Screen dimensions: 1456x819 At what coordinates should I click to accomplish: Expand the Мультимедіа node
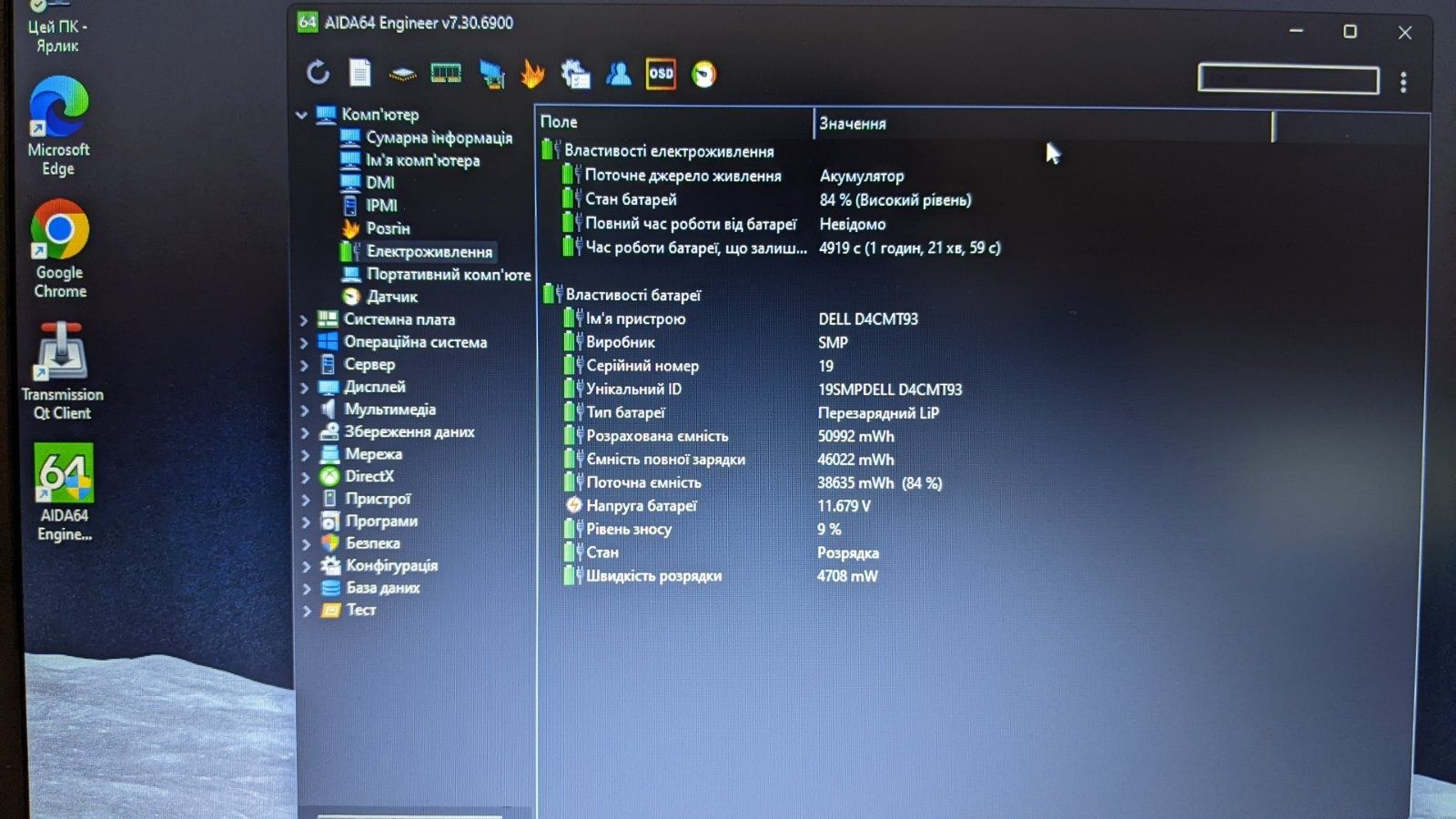point(304,410)
